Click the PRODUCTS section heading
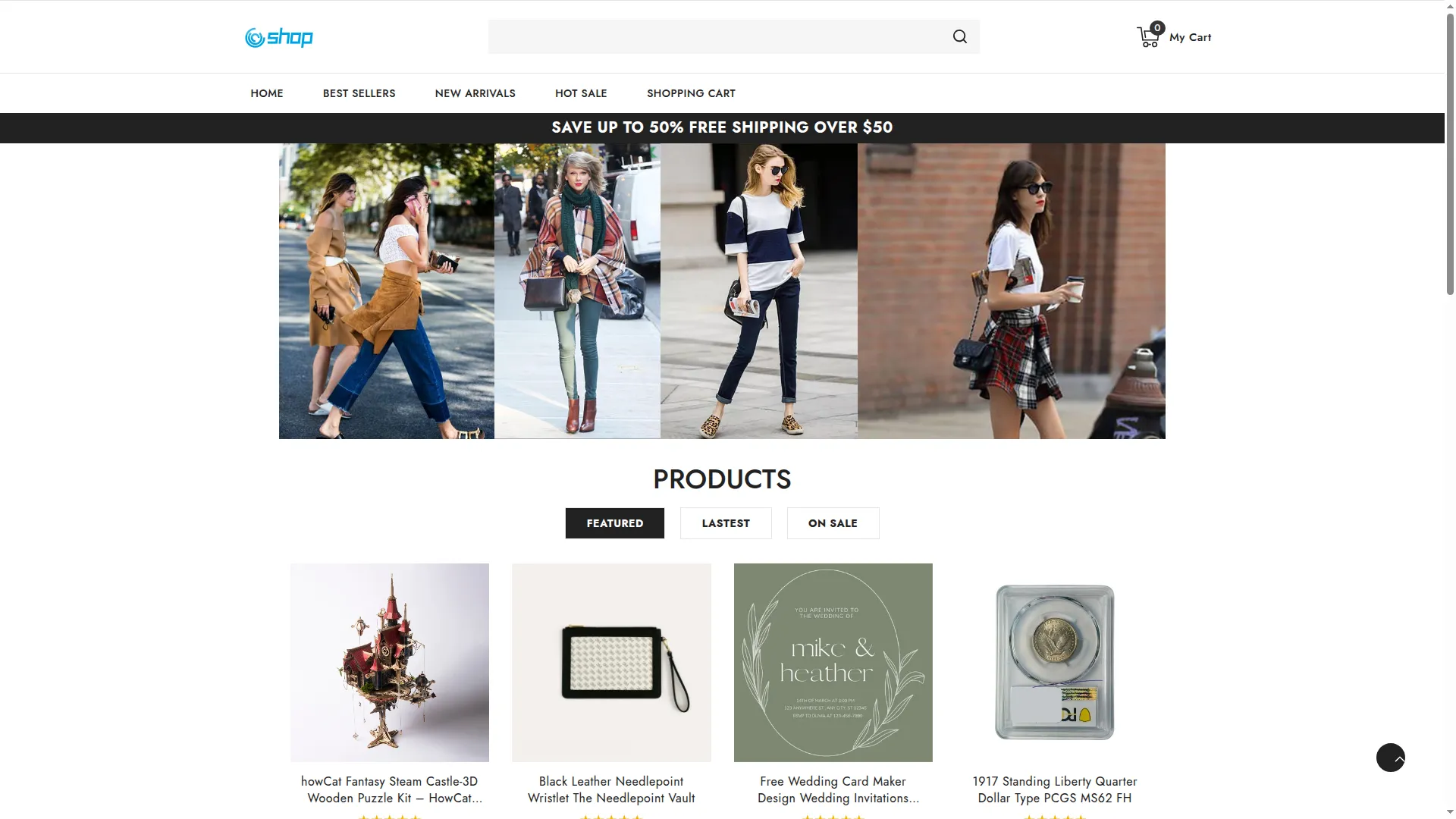The width and height of the screenshot is (1456, 819). (722, 479)
